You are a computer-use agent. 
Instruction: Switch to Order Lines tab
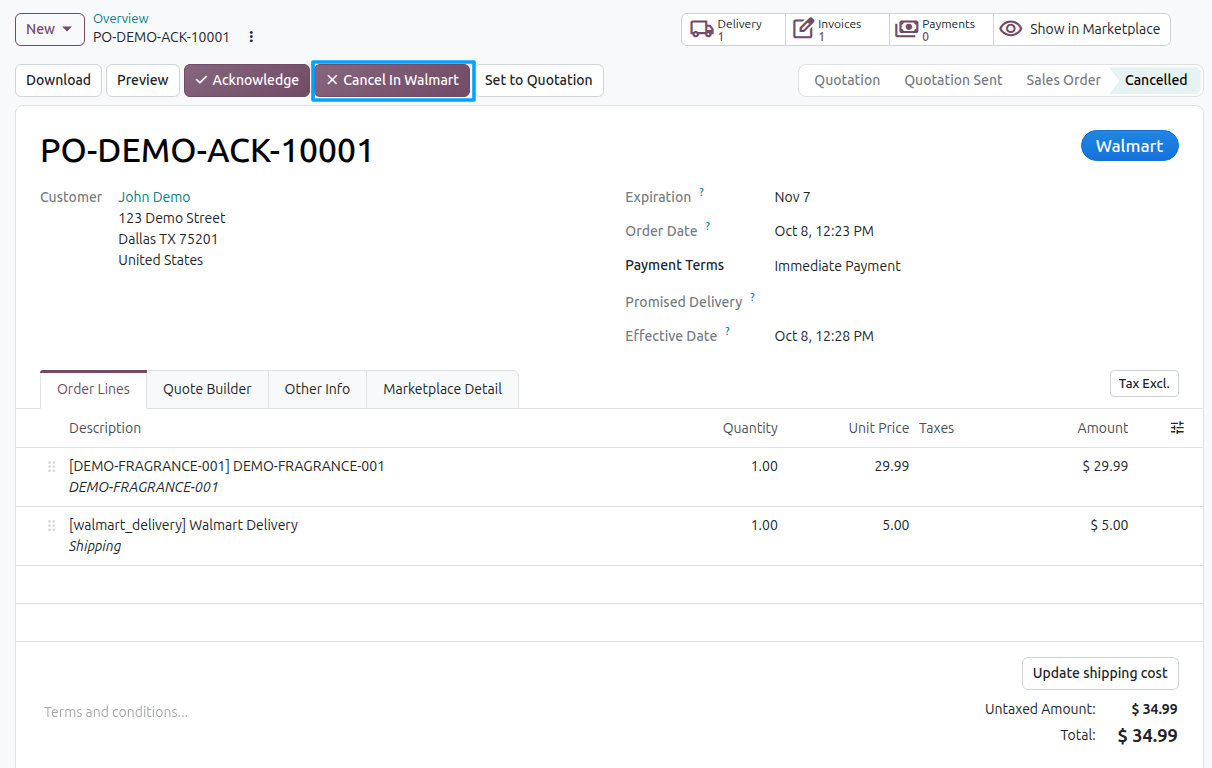(x=94, y=389)
